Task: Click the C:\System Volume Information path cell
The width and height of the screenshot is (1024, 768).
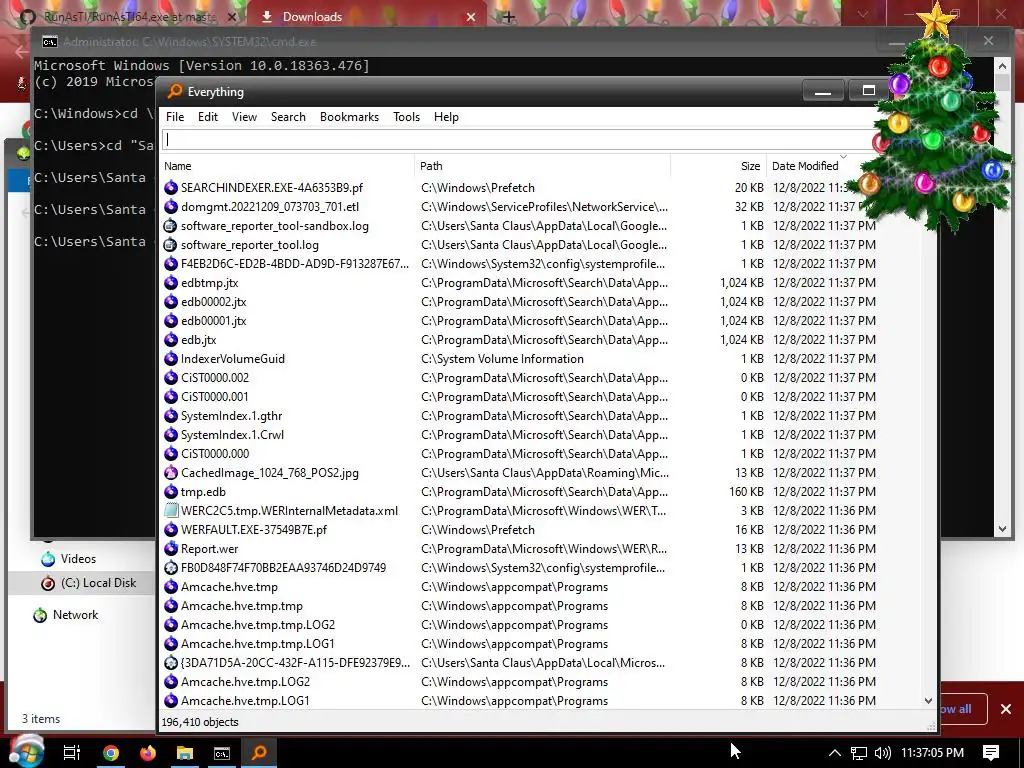Action: (x=502, y=359)
